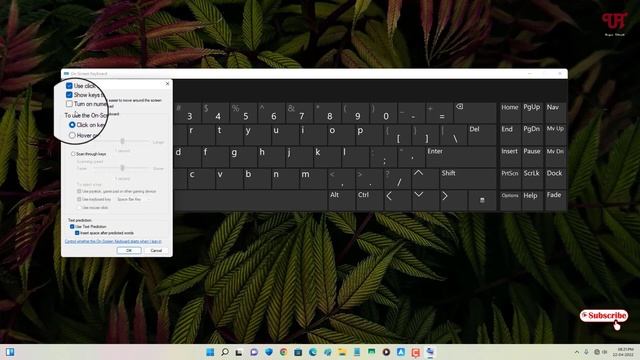Toggle Use joystick or gaming device checkbox
This screenshot has height=360, width=640.
pyautogui.click(x=79, y=191)
